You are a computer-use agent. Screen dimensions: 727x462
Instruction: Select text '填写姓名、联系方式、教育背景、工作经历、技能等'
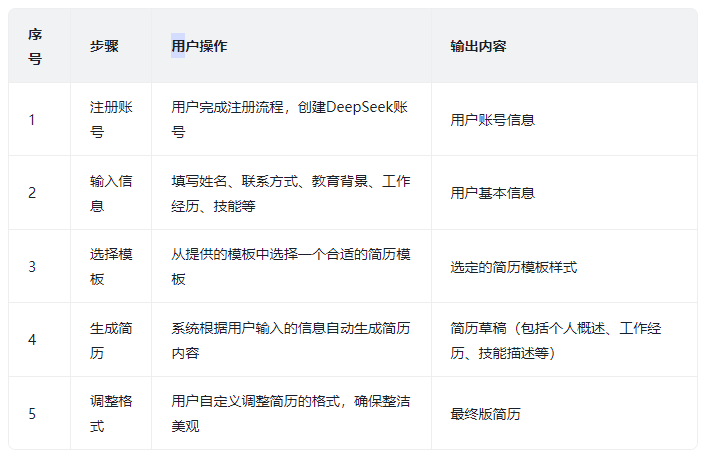(291, 193)
